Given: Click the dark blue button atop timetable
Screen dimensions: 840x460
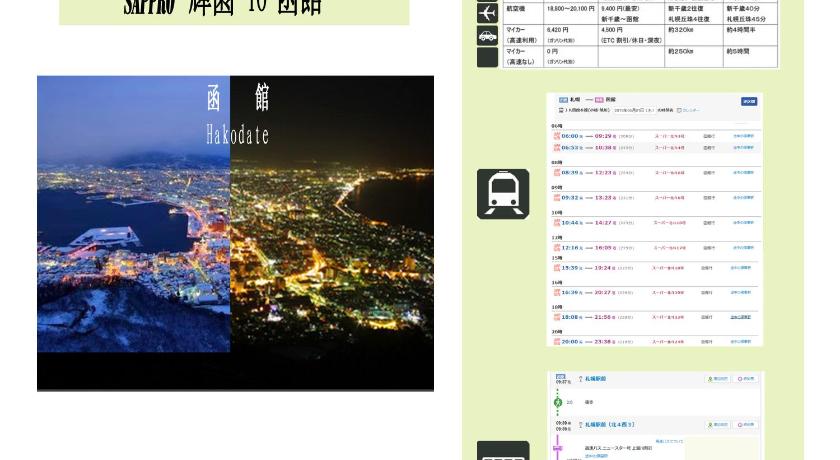Looking at the screenshot, I should pyautogui.click(x=748, y=101).
